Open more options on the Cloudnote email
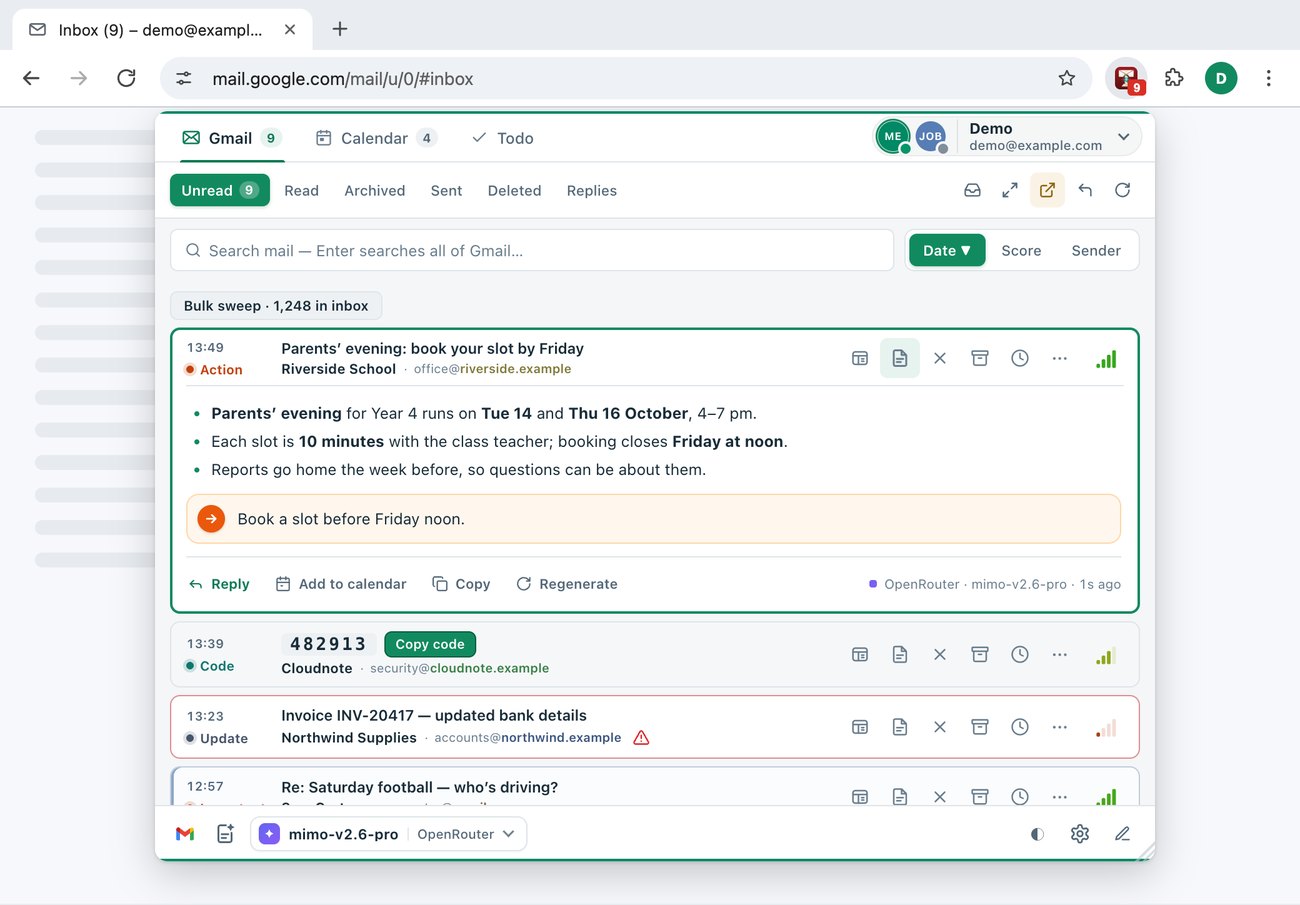This screenshot has width=1300, height=905. tap(1060, 655)
